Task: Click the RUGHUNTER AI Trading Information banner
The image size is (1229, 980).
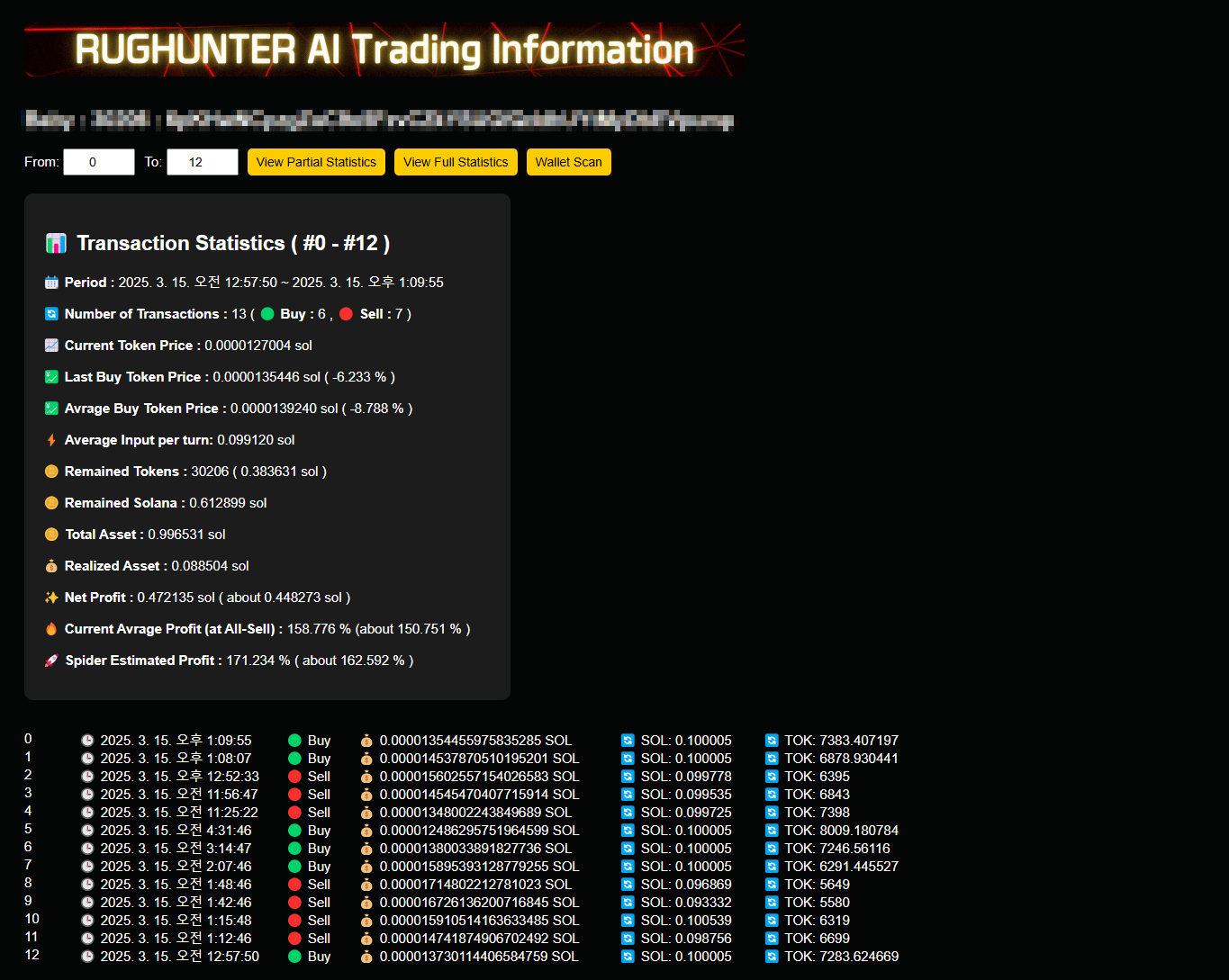Action: [384, 49]
